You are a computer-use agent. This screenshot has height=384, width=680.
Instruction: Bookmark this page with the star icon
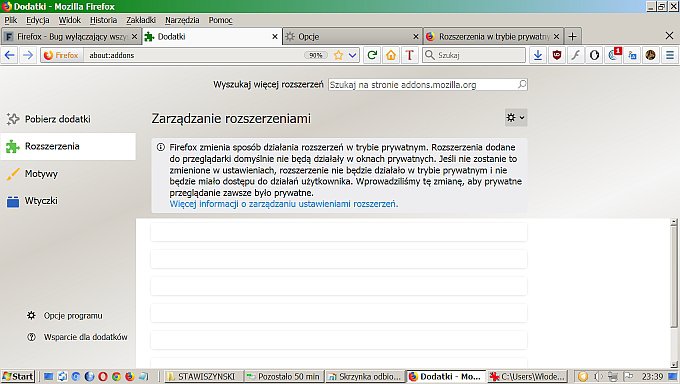tap(339, 55)
